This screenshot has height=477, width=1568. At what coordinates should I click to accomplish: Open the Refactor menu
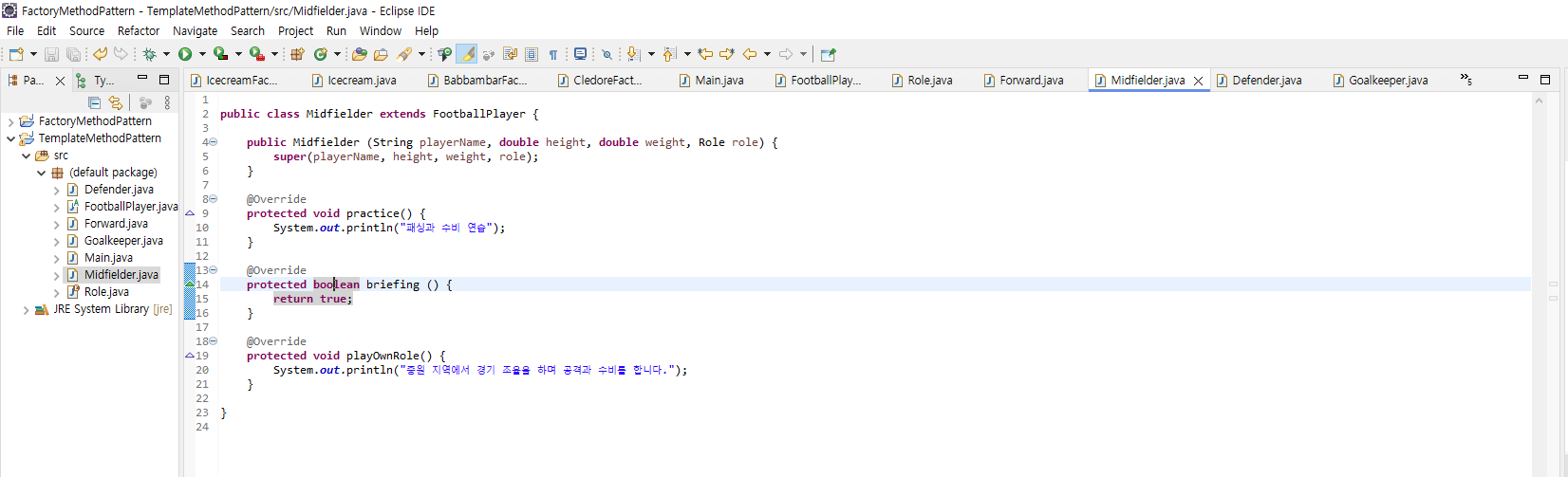[x=139, y=30]
